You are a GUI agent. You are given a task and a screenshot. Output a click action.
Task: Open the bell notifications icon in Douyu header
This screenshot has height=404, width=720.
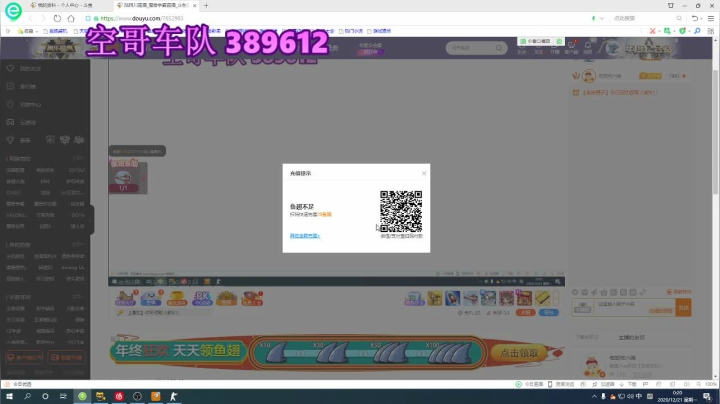coord(588,45)
